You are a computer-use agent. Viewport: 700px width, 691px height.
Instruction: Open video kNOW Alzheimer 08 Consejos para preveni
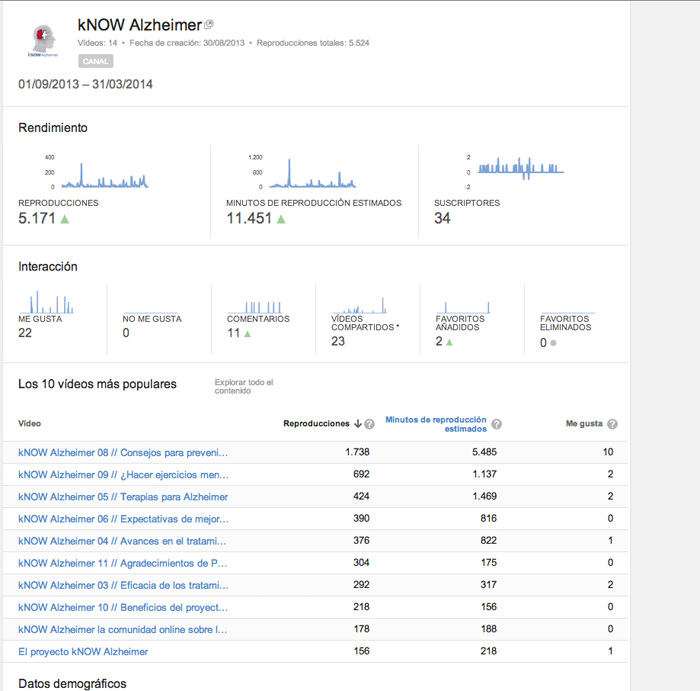123,453
